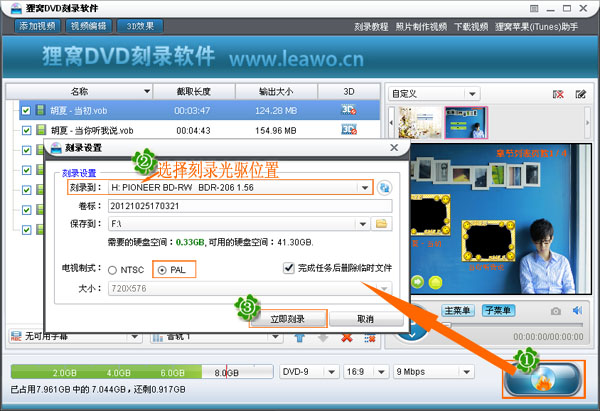Image resolution: width=600 pixels, height=411 pixels.
Task: Close the 刻录设置 dialog
Action: (394, 148)
